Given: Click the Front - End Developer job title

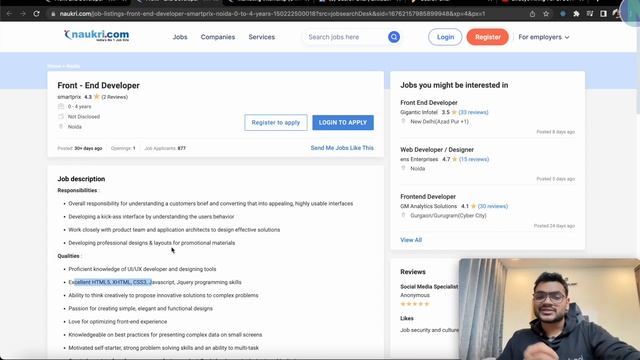Looking at the screenshot, I should tap(98, 85).
